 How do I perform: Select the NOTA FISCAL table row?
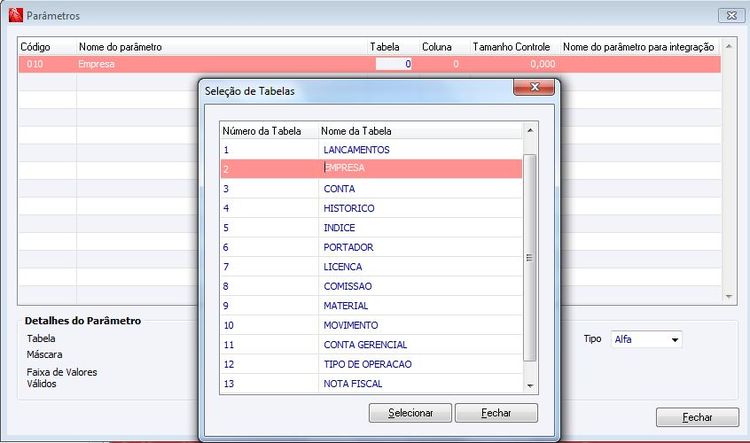[371, 384]
